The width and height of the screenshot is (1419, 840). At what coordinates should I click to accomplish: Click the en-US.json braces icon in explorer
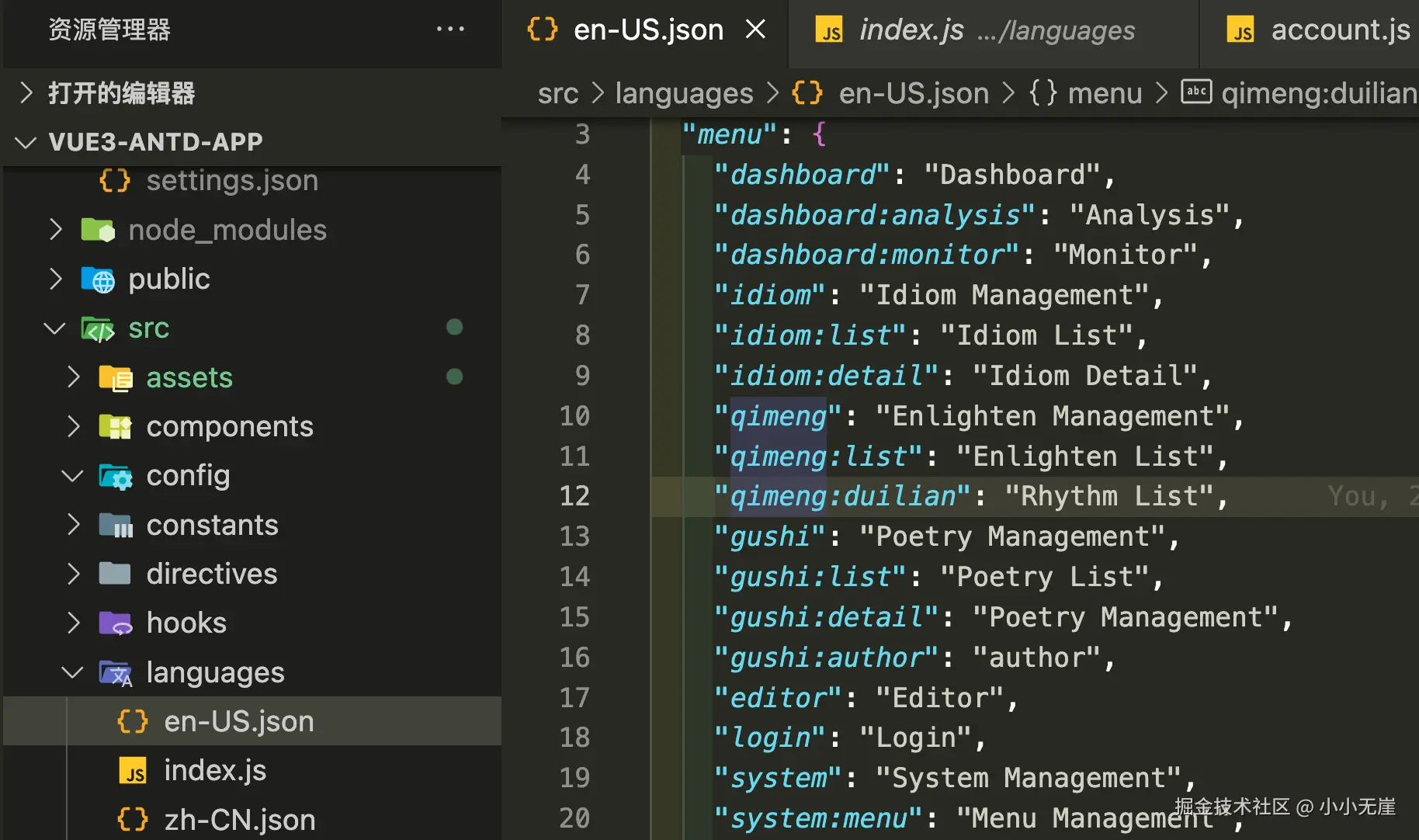tap(133, 721)
